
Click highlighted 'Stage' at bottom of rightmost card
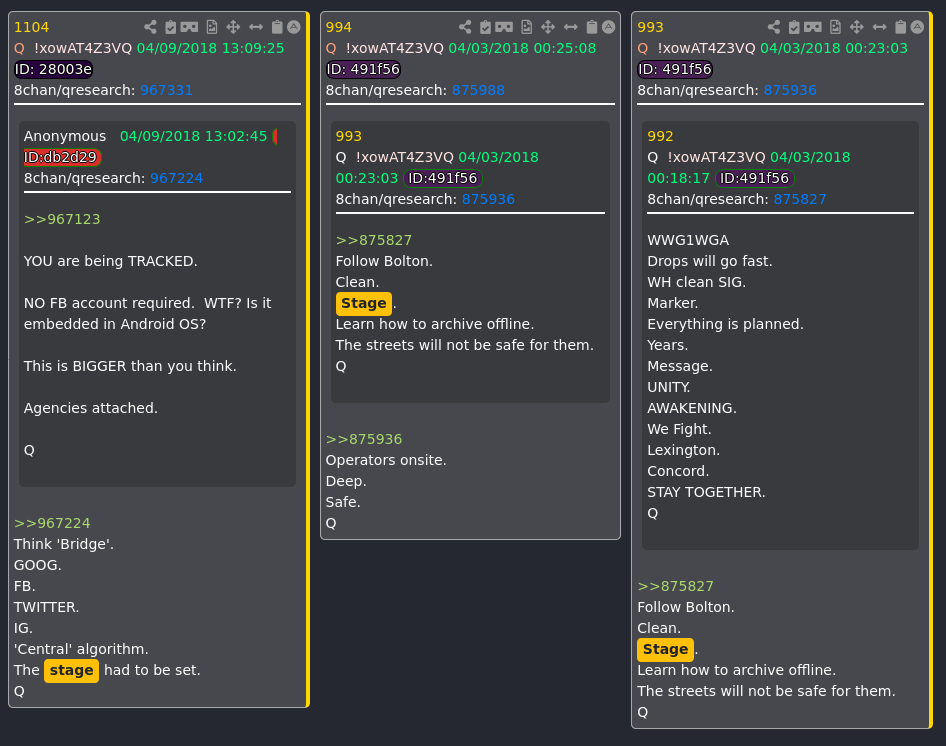click(x=665, y=649)
